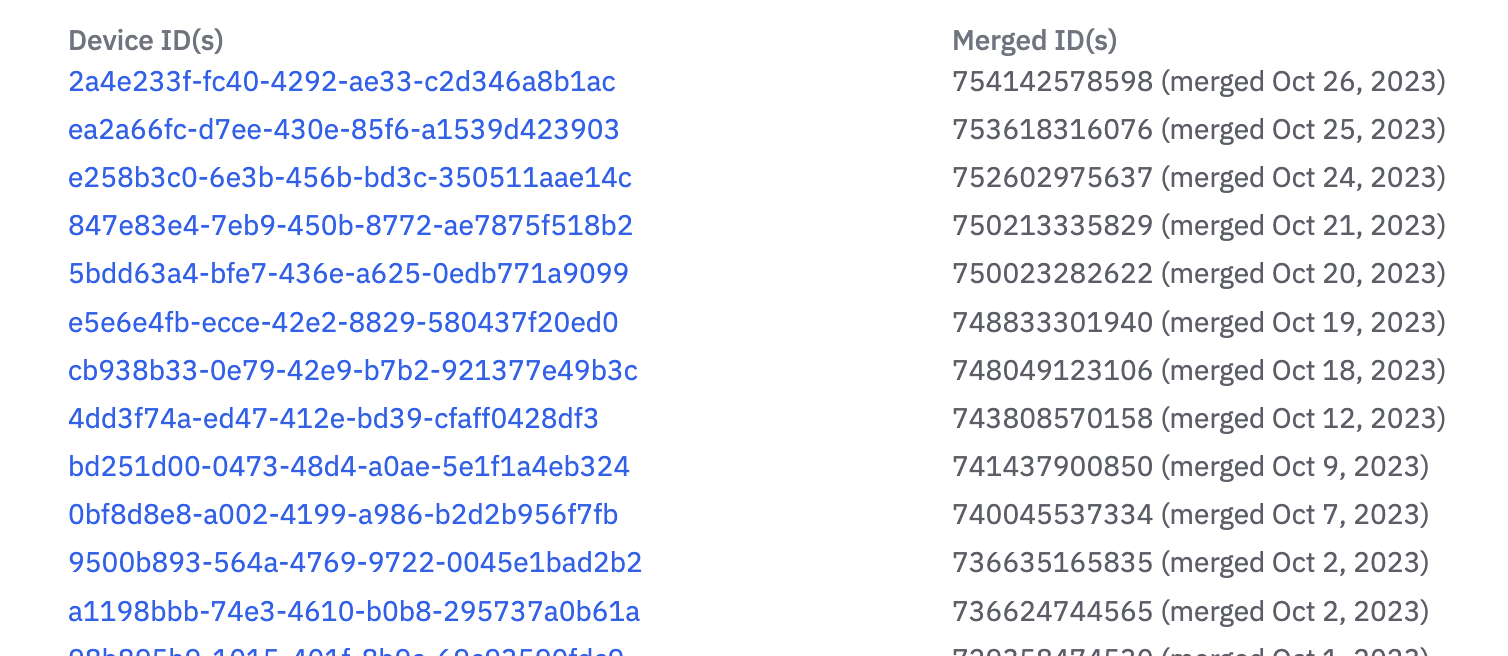Viewport: 1508px width, 656px height.
Task: Open device ID 847e83e4-7eb9-450b-8772-ae7875f518b2
Action: (351, 226)
